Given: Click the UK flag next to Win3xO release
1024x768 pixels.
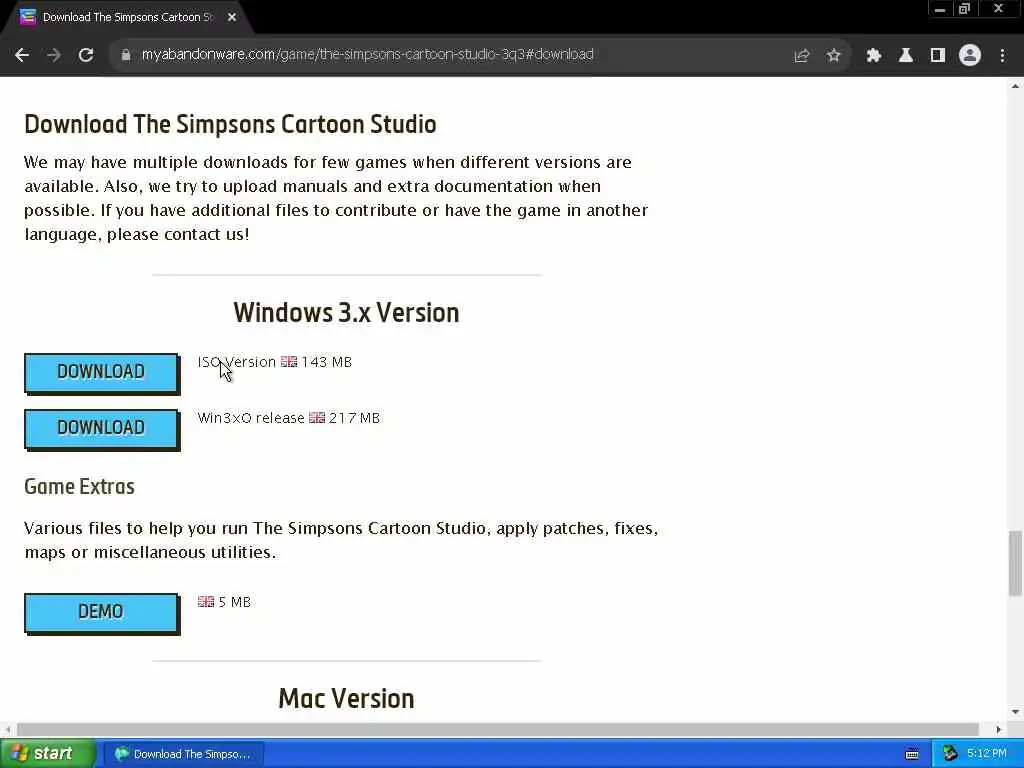Looking at the screenshot, I should 317,417.
